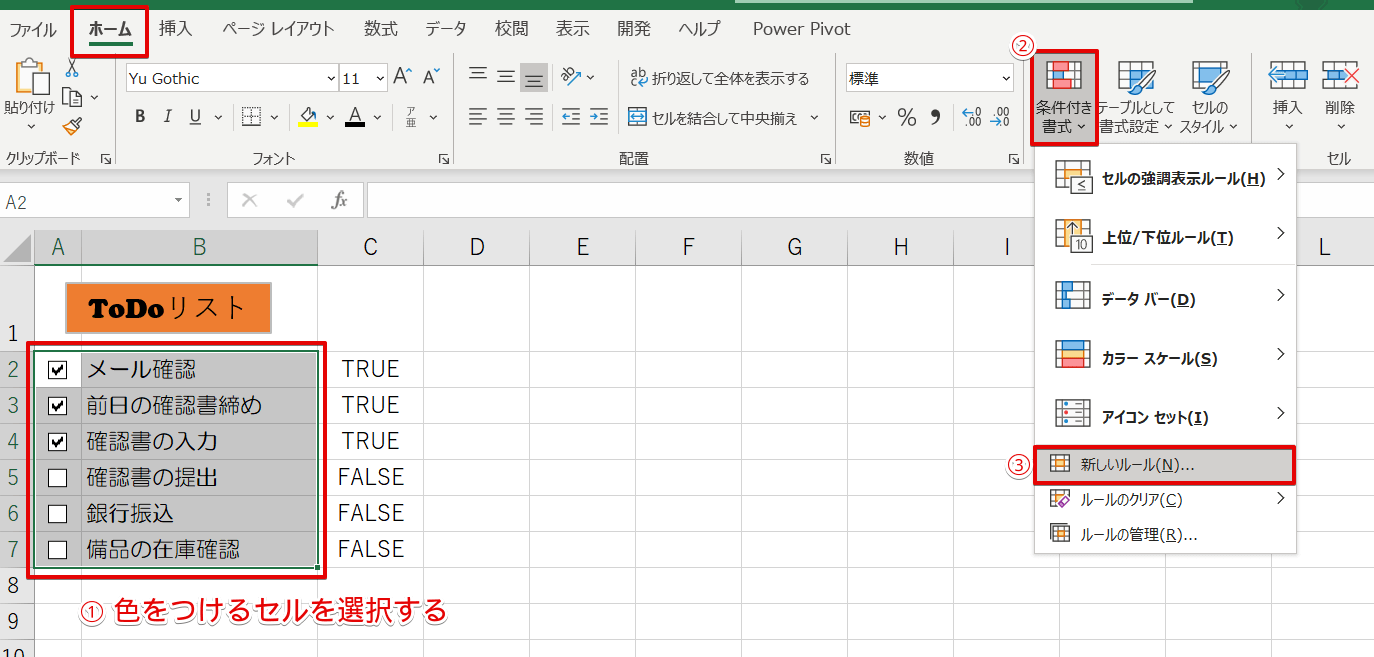Check the 備品の在庫確認 checkbox
The image size is (1374, 657).
[58, 550]
